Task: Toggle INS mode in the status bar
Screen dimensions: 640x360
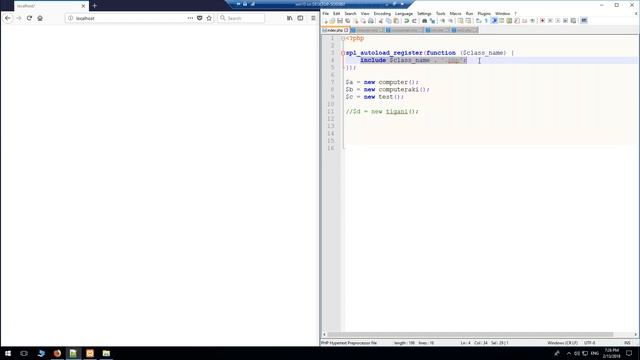Action: 627,343
